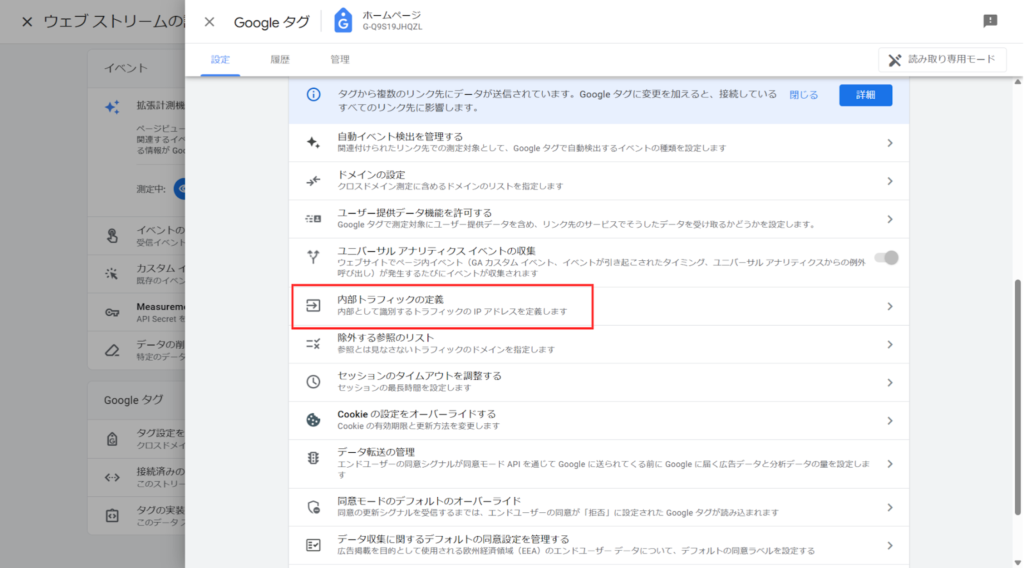Expand 自動イベント検出を管理する with chevron
The height and width of the screenshot is (568, 1024).
(x=889, y=142)
